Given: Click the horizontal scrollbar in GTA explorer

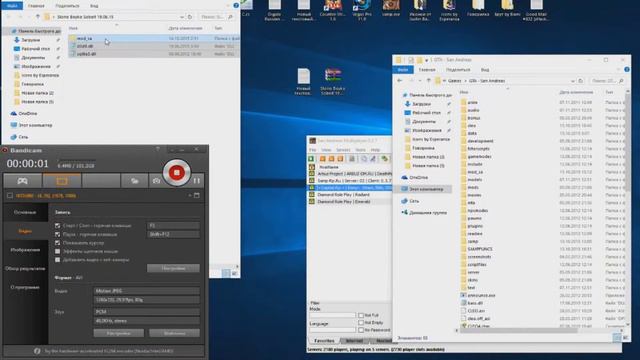Looking at the screenshot, I should (x=518, y=330).
